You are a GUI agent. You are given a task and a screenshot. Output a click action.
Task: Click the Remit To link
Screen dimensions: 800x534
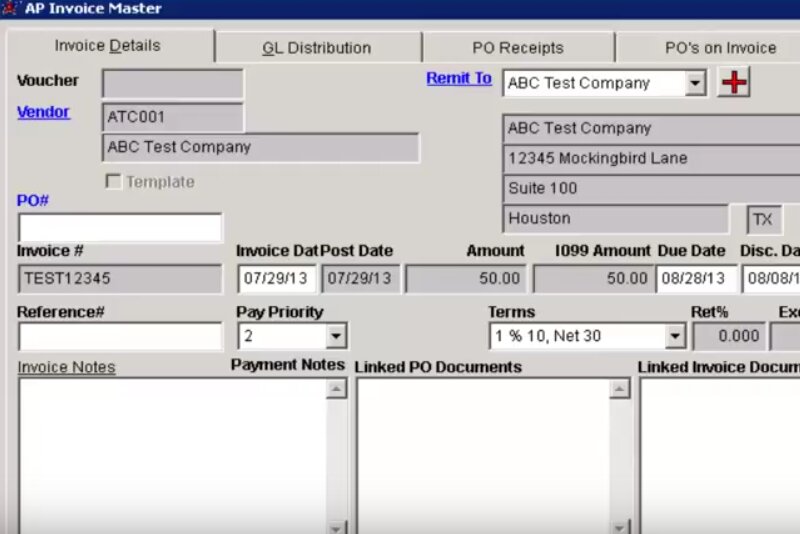(x=458, y=78)
